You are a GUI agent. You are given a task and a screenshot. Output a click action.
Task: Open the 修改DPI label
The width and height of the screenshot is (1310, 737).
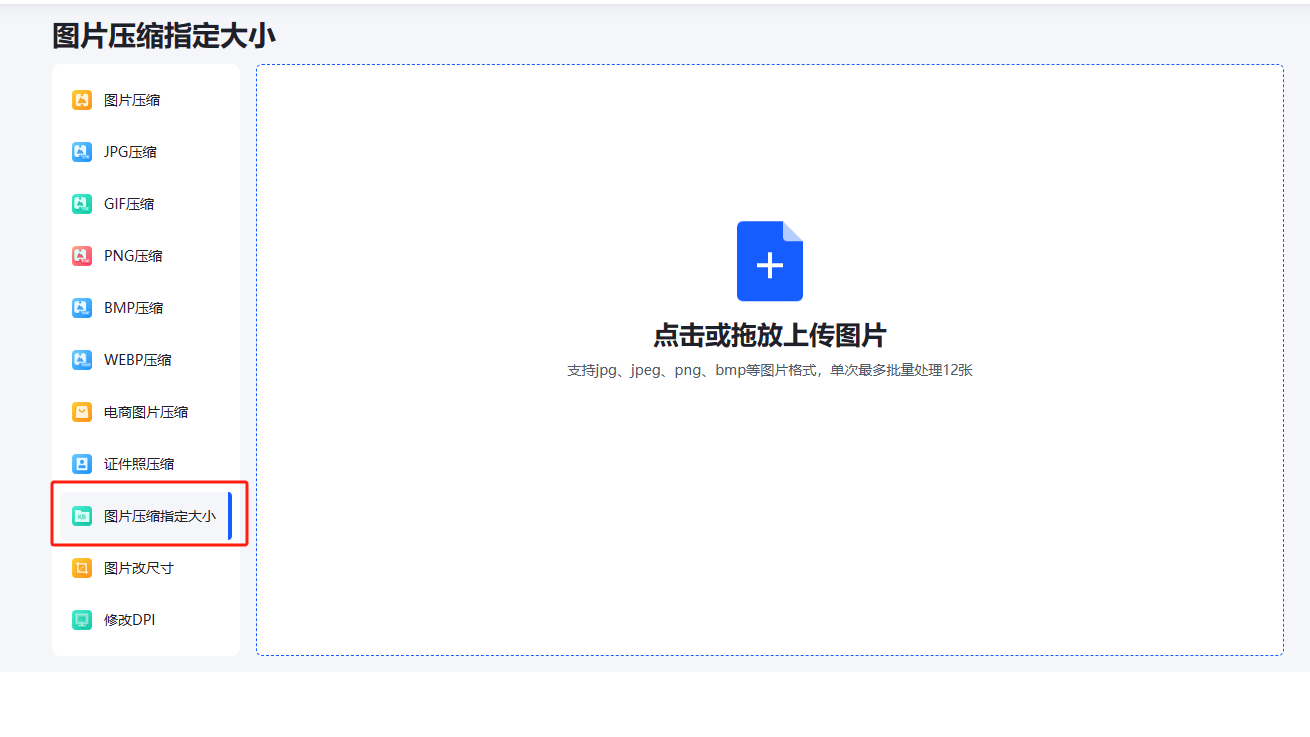[130, 620]
